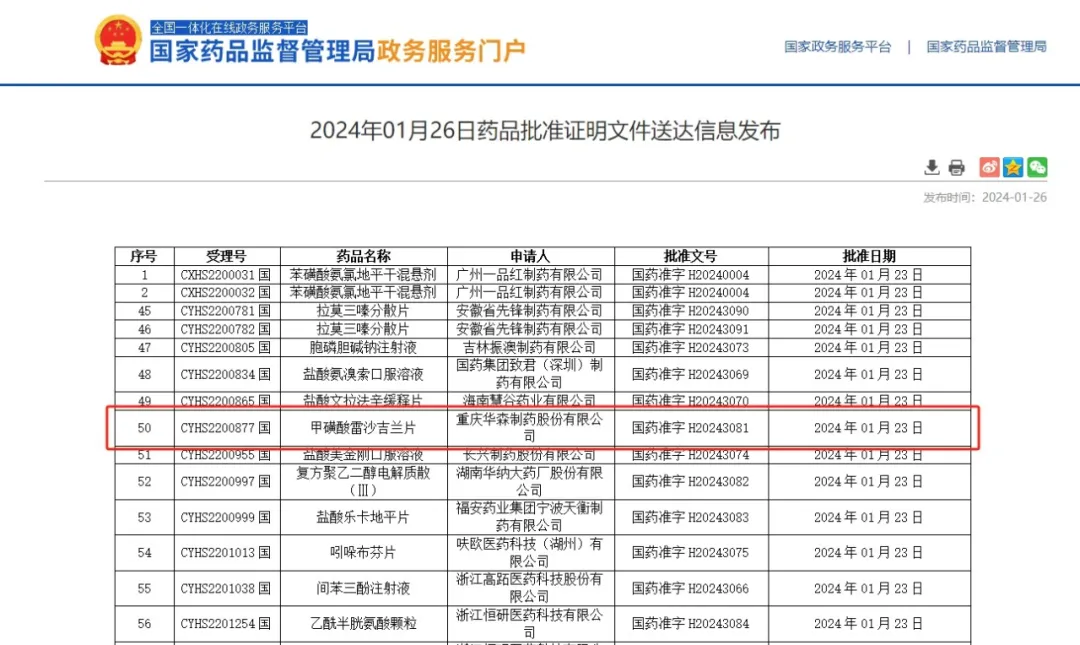
Task: Click drug name 盐酸氨溴索口服溶液
Action: [x=363, y=374]
